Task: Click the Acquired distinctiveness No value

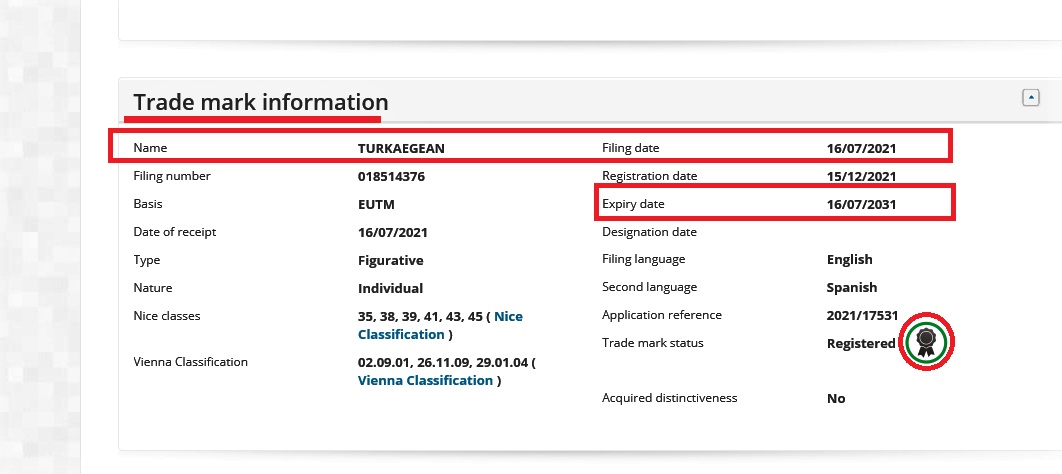Action: (836, 398)
